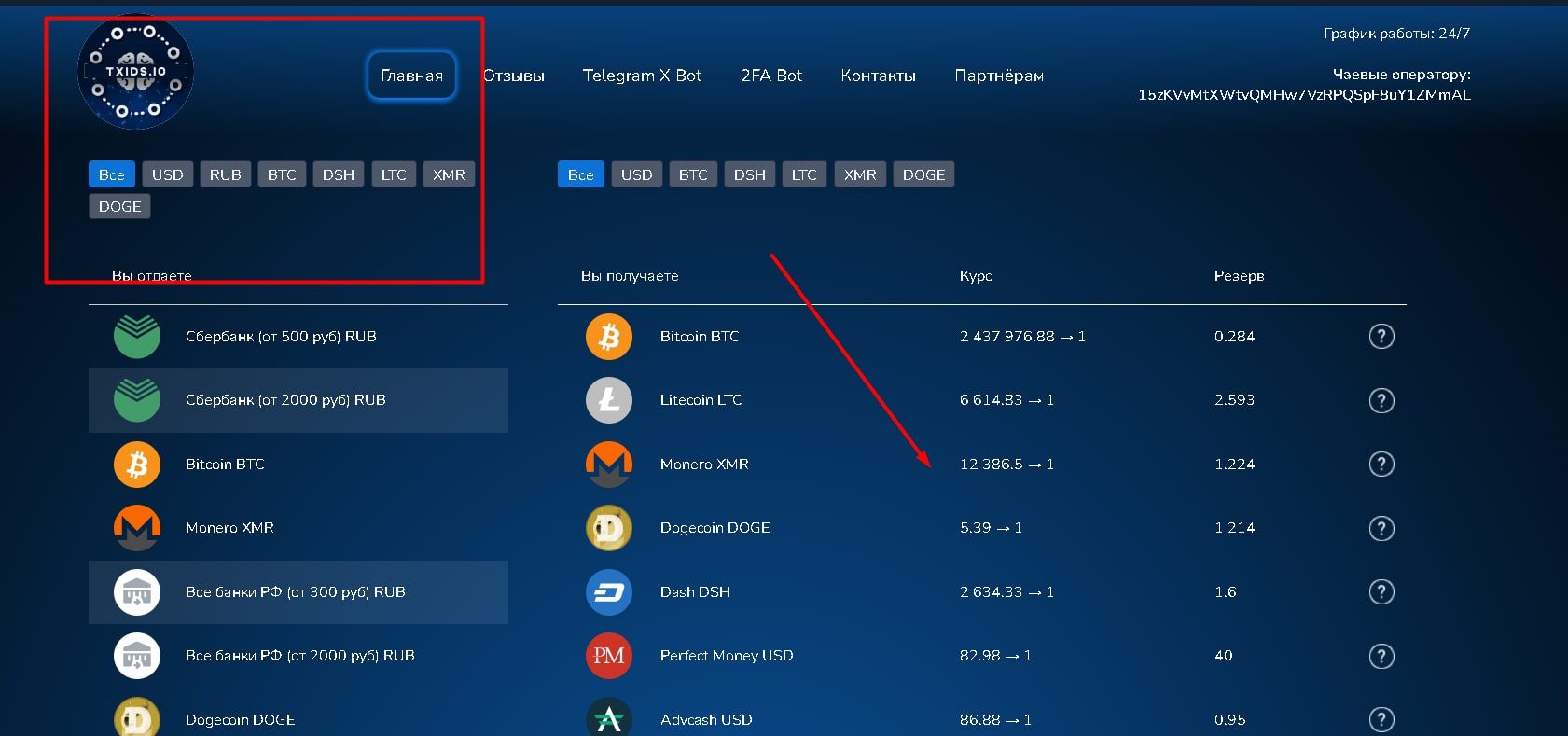Click the Dash icon in the receive list
This screenshot has height=736, width=1568.
(609, 592)
